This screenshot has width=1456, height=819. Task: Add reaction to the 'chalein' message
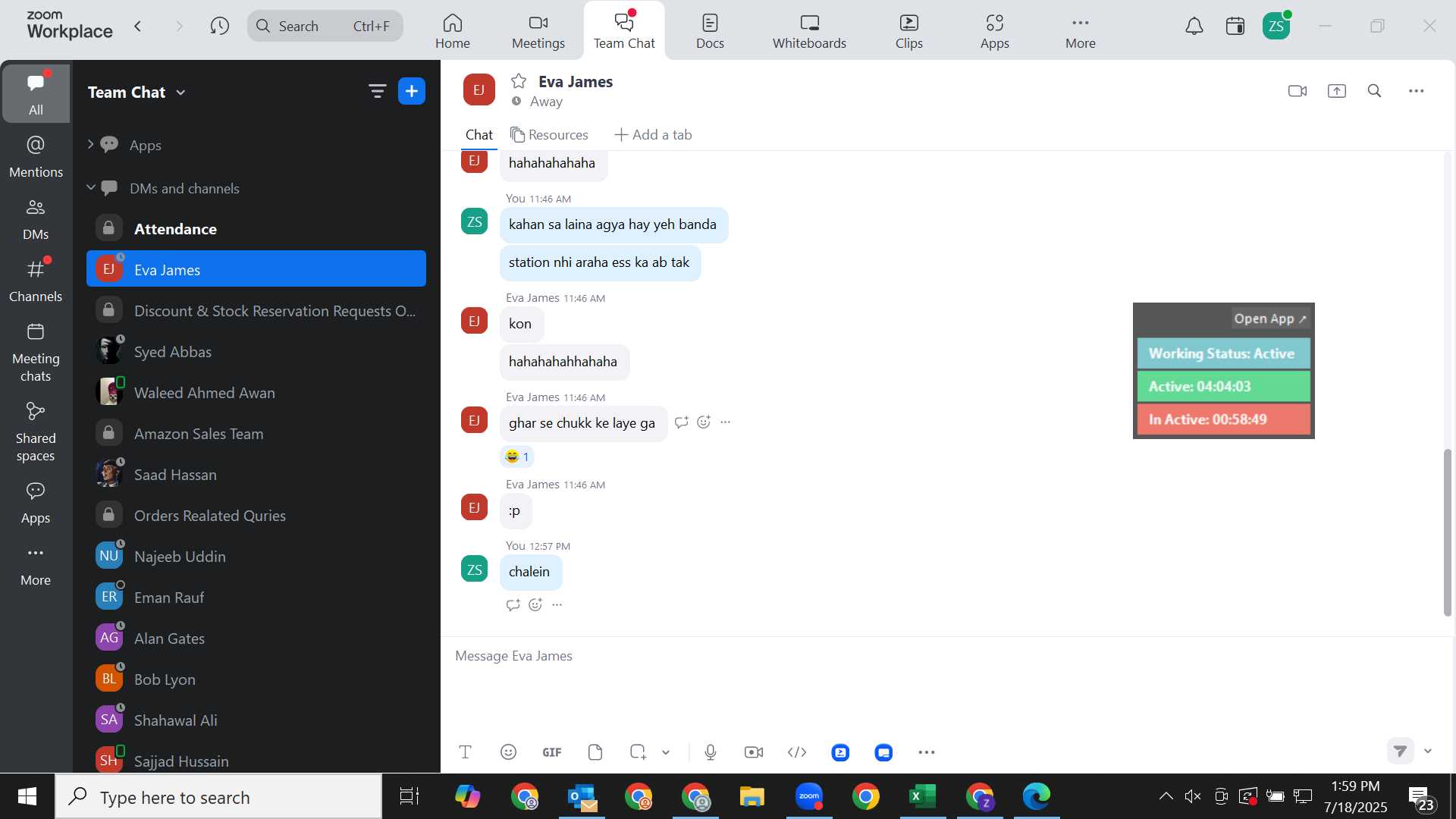pyautogui.click(x=535, y=605)
